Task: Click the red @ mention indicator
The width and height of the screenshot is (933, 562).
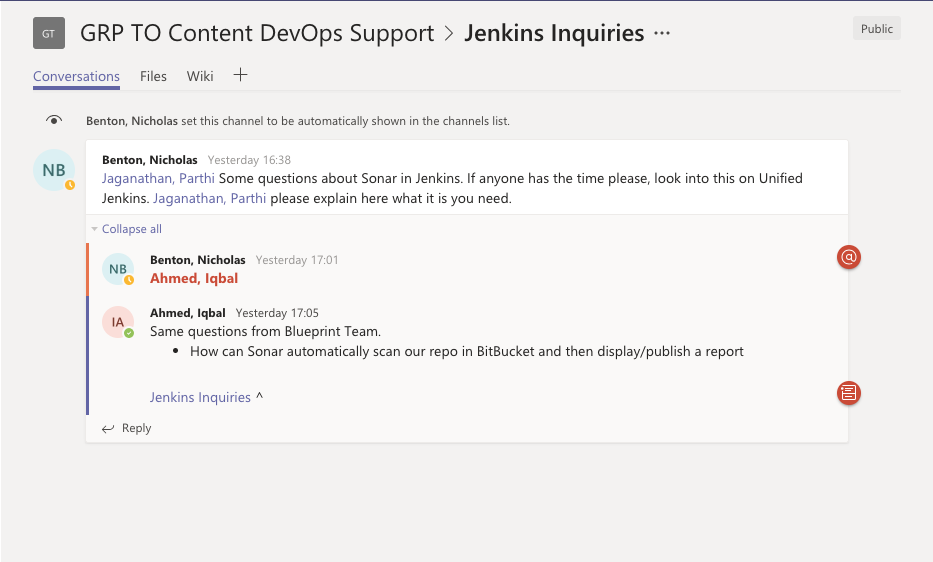Action: (849, 257)
